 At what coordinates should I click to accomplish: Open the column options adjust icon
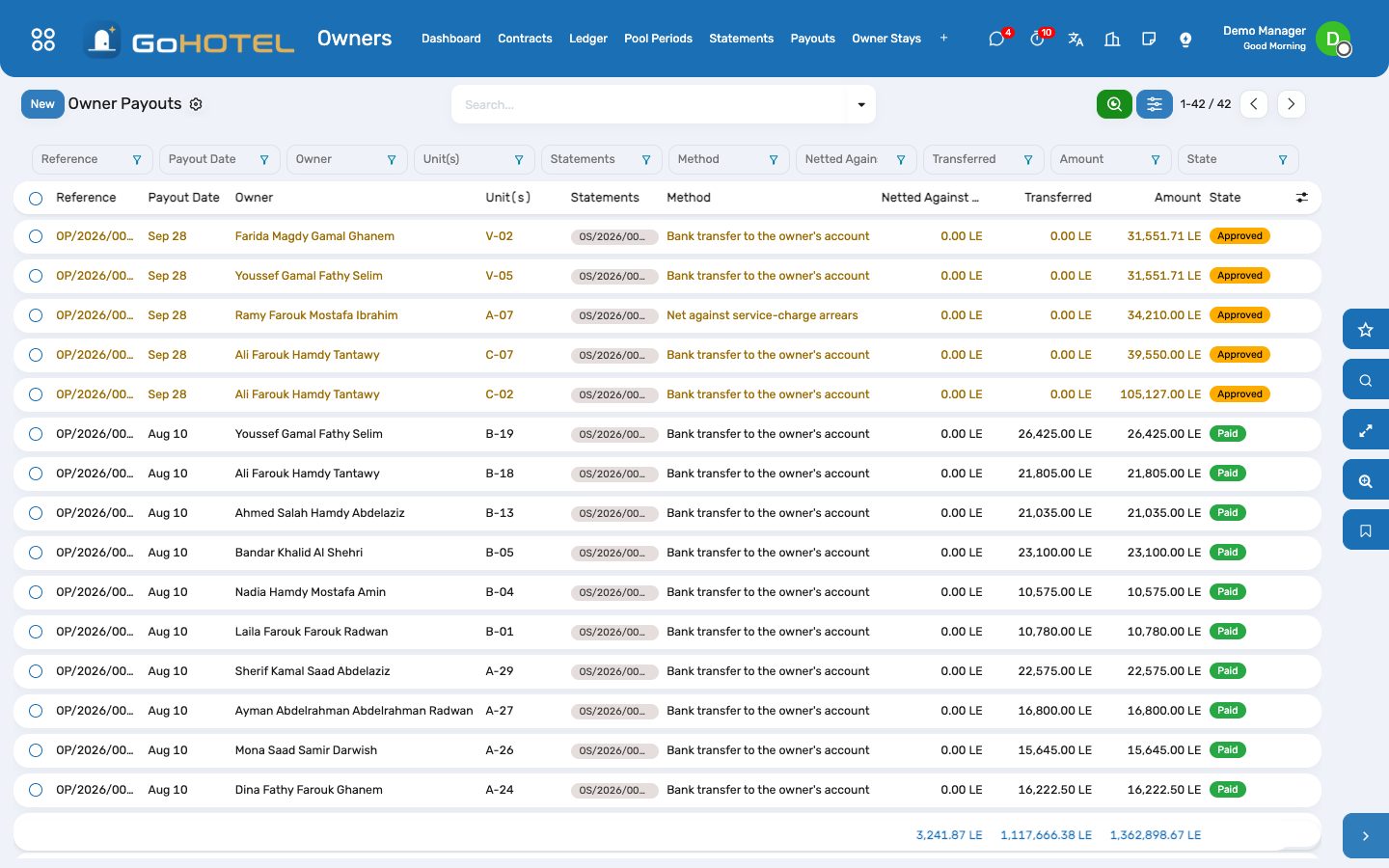pyautogui.click(x=1302, y=198)
